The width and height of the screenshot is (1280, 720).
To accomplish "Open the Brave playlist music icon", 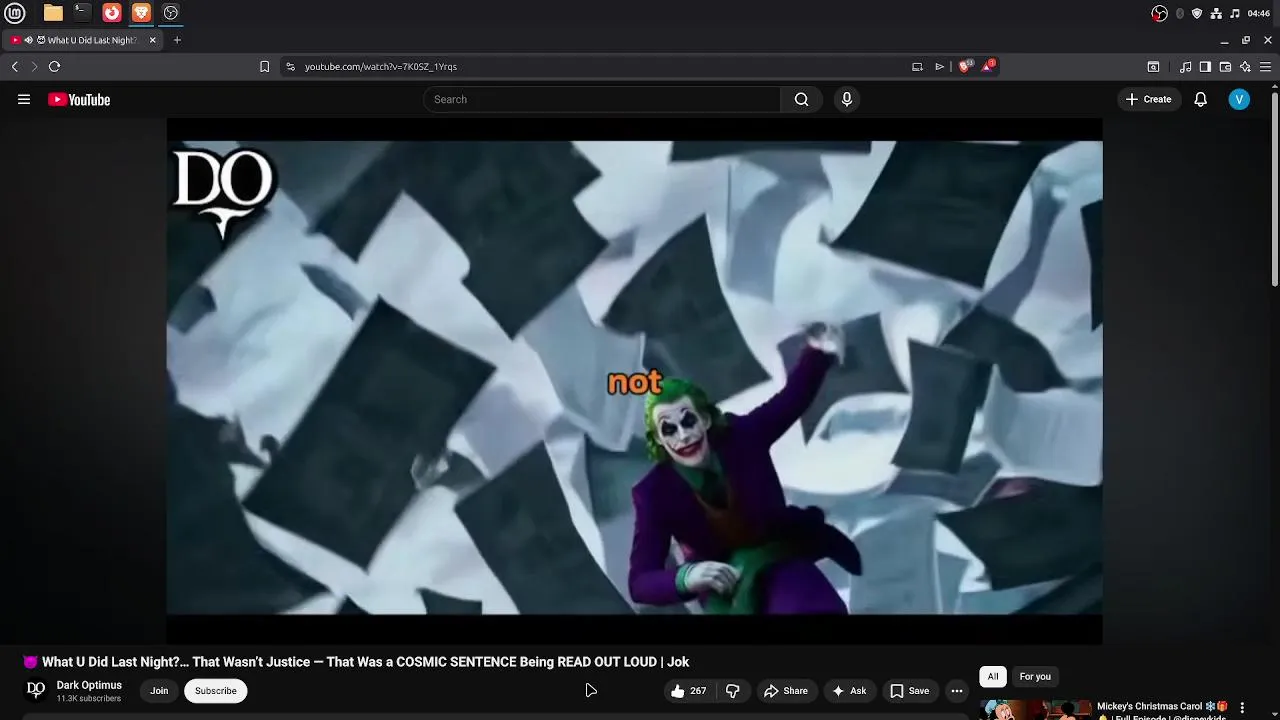I will click(1186, 67).
